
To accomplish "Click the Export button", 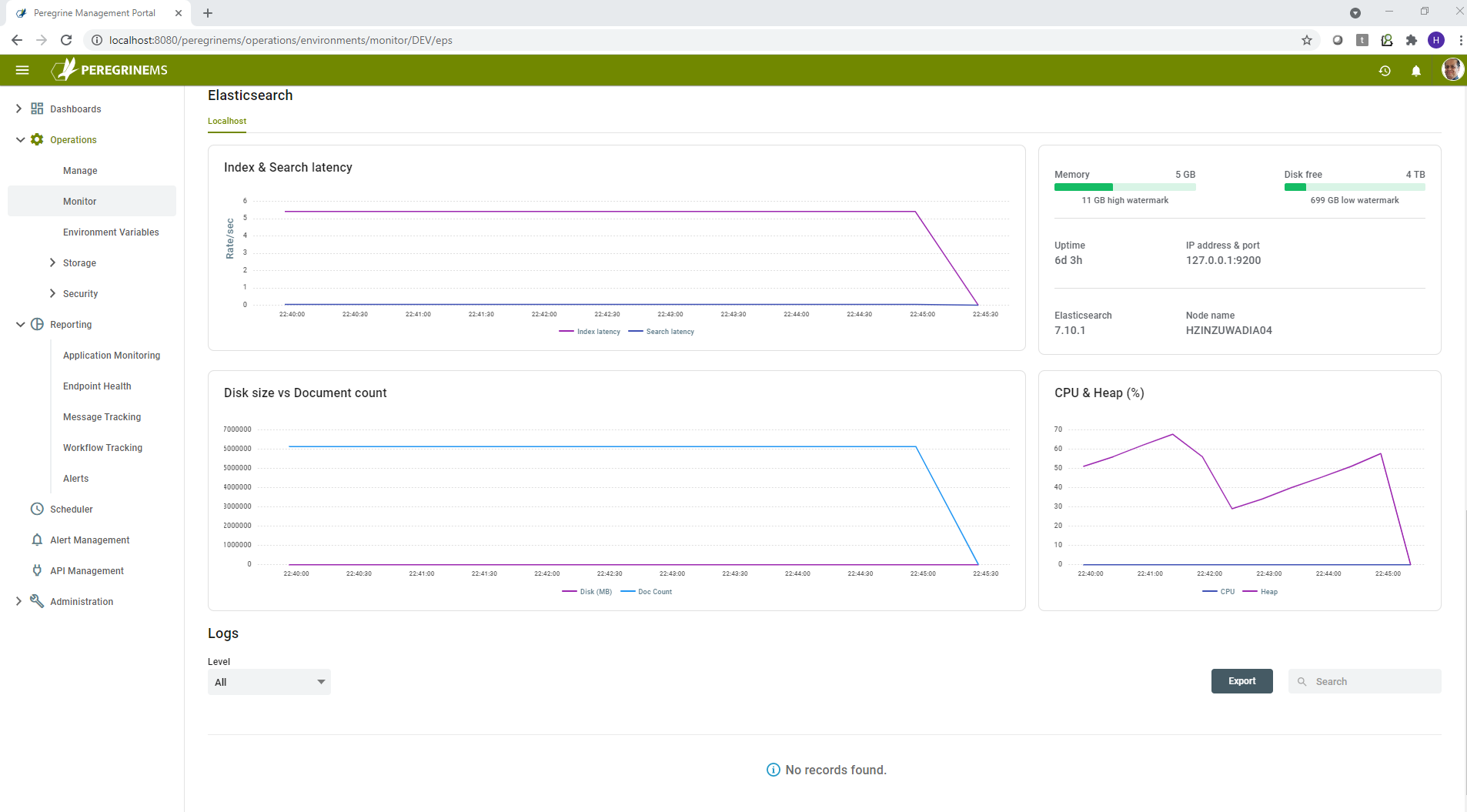I will click(x=1241, y=681).
